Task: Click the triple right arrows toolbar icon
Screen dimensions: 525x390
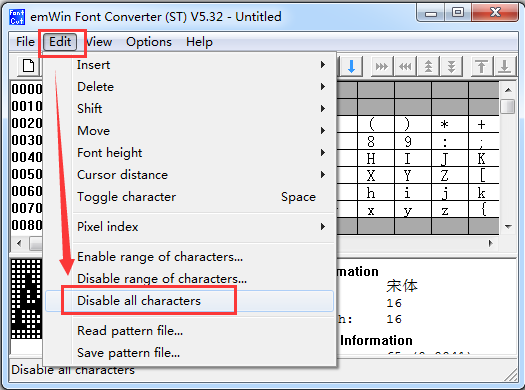Action: click(x=382, y=66)
